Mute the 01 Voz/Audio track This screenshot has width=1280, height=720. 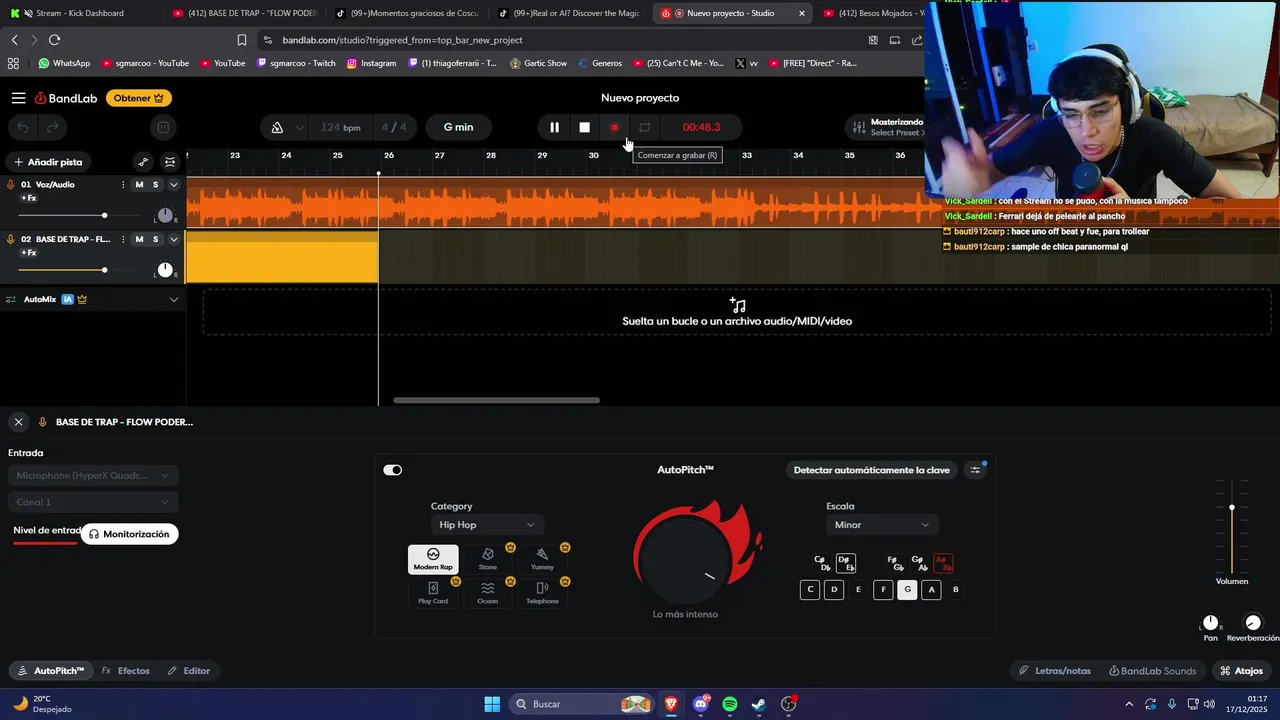[x=139, y=185]
